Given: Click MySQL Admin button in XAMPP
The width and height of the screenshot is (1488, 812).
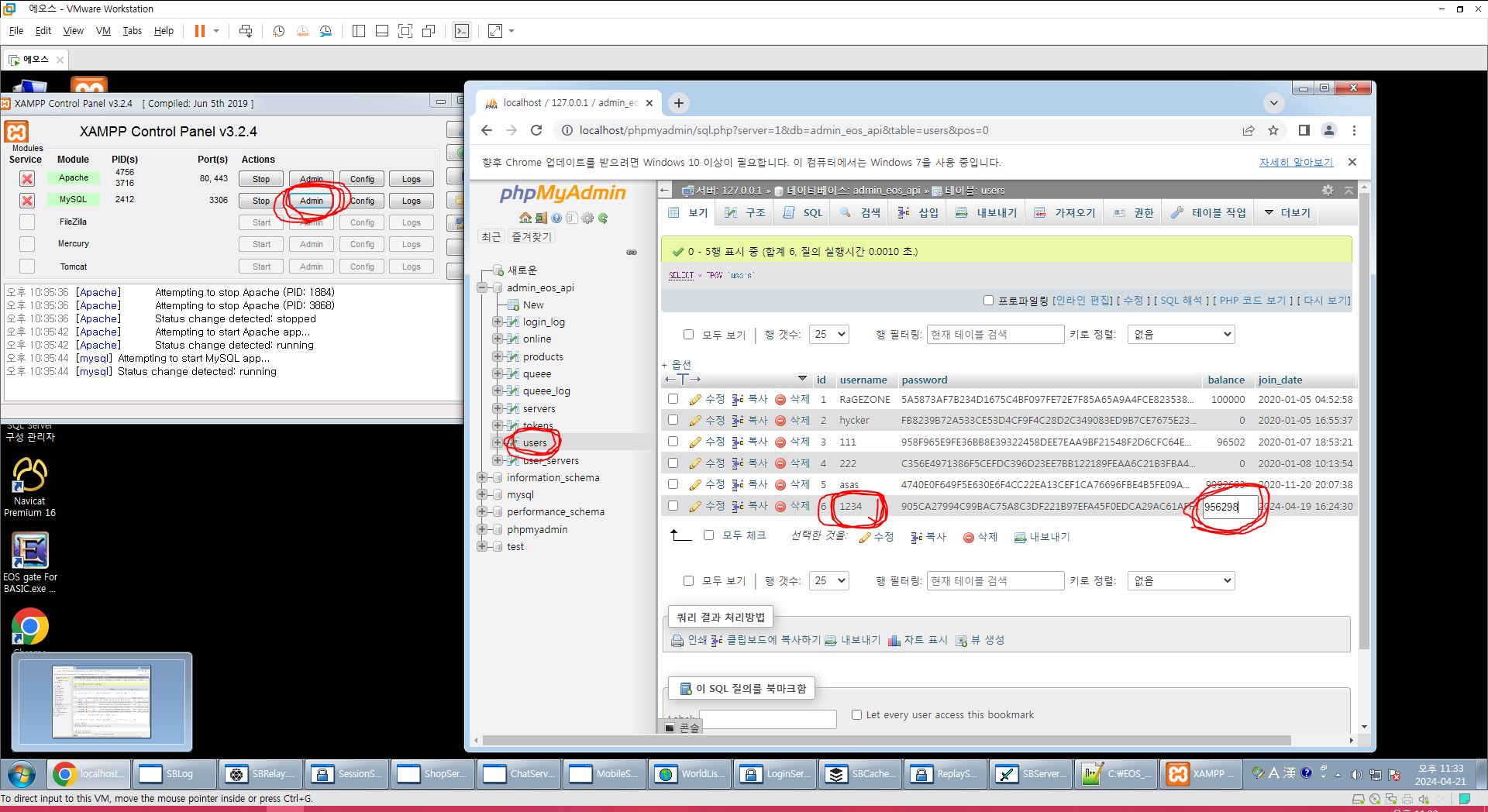Looking at the screenshot, I should [312, 201].
